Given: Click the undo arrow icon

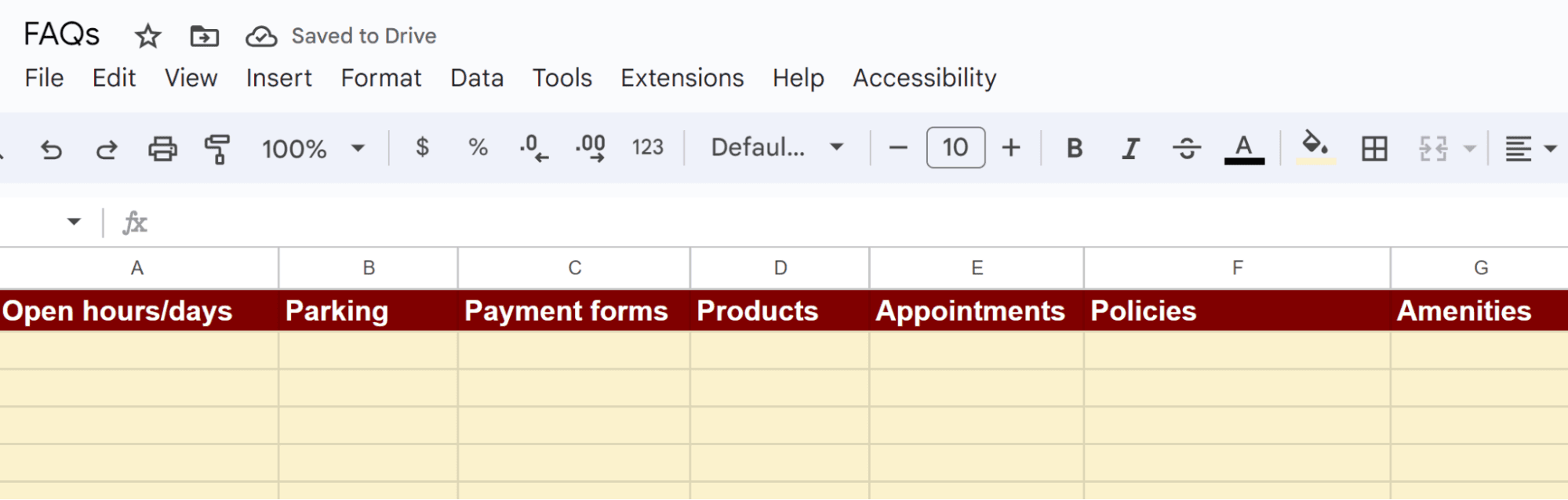Looking at the screenshot, I should click(52, 148).
